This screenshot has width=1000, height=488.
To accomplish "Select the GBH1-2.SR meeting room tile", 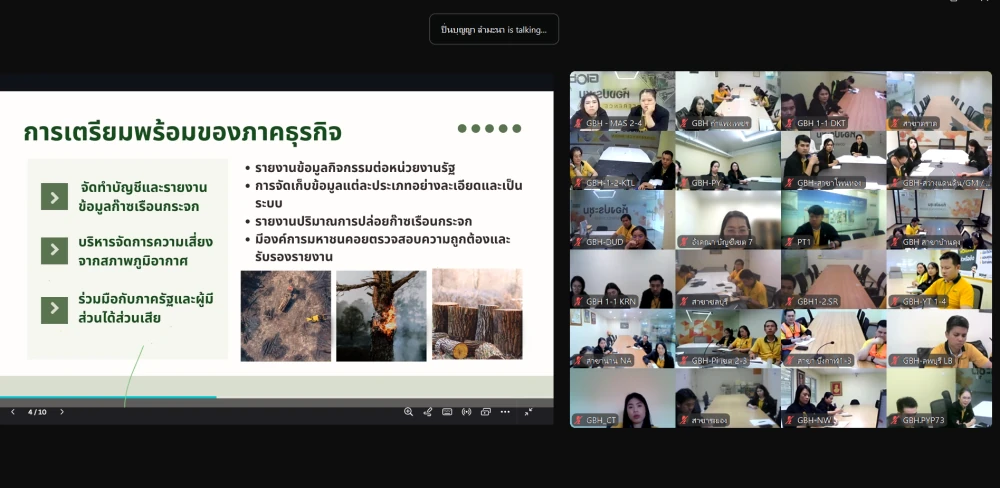I will [x=834, y=279].
